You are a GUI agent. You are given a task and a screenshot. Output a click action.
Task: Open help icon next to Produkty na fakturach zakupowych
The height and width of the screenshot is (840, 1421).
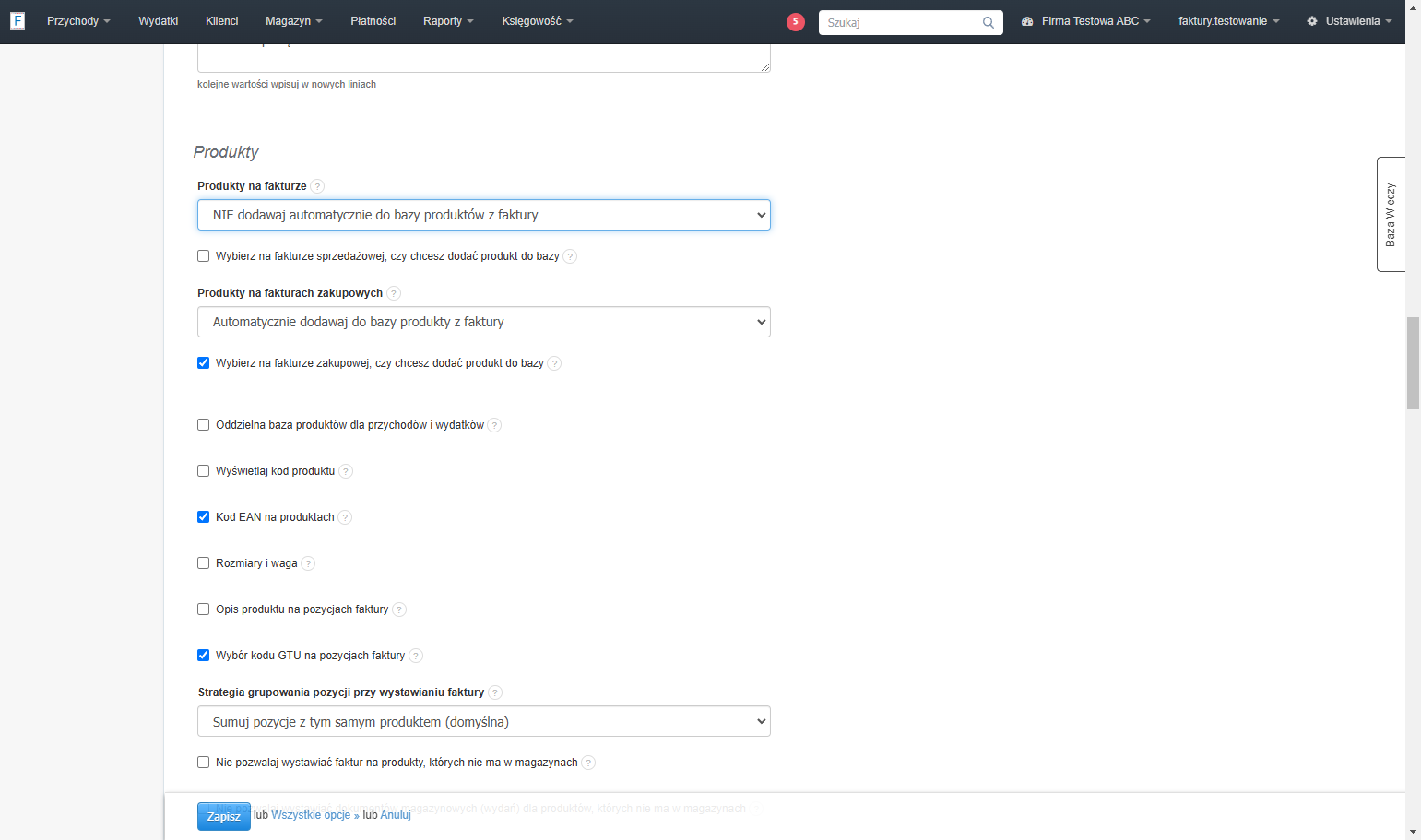[x=394, y=293]
